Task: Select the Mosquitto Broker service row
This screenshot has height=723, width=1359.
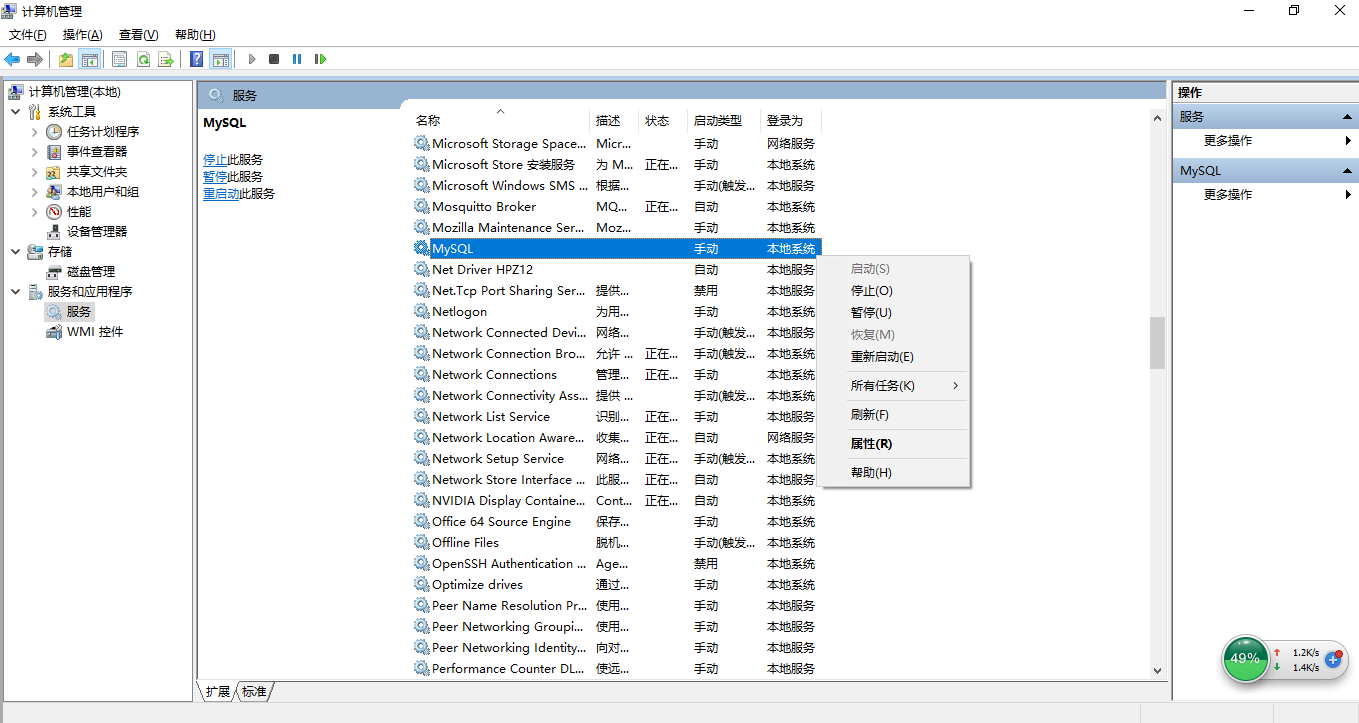Action: [x=616, y=207]
